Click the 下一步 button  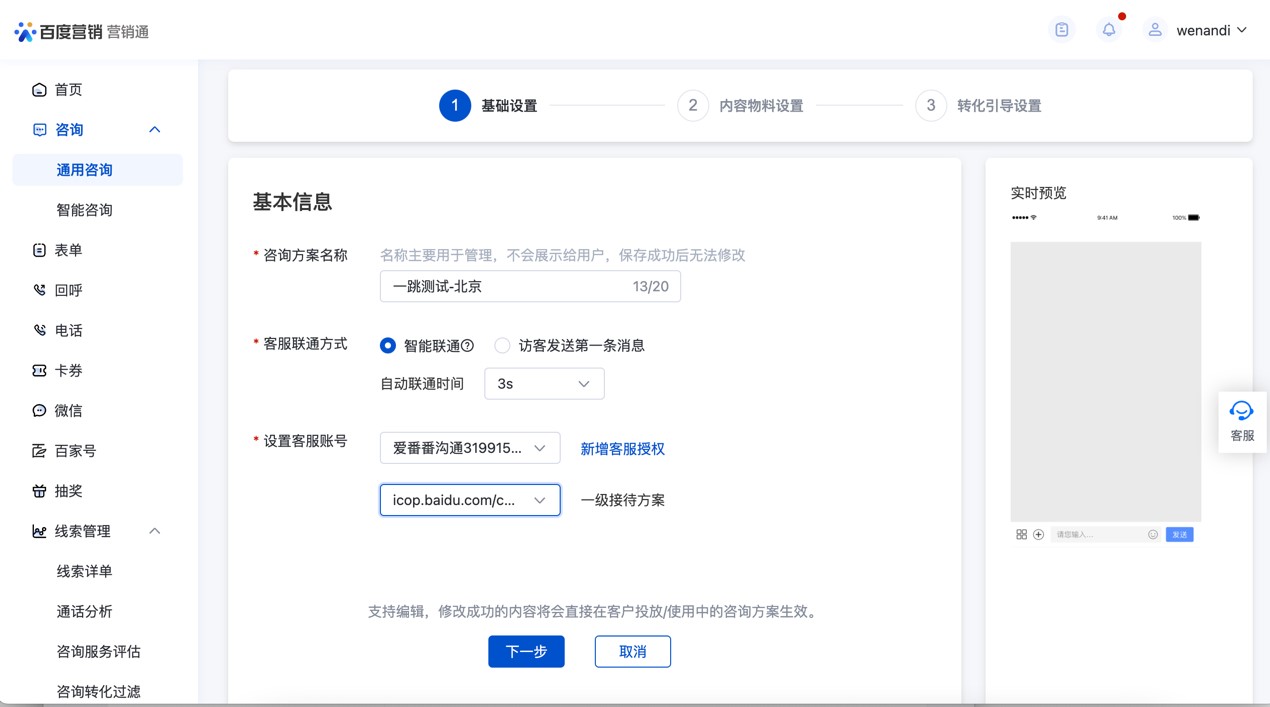pos(526,652)
